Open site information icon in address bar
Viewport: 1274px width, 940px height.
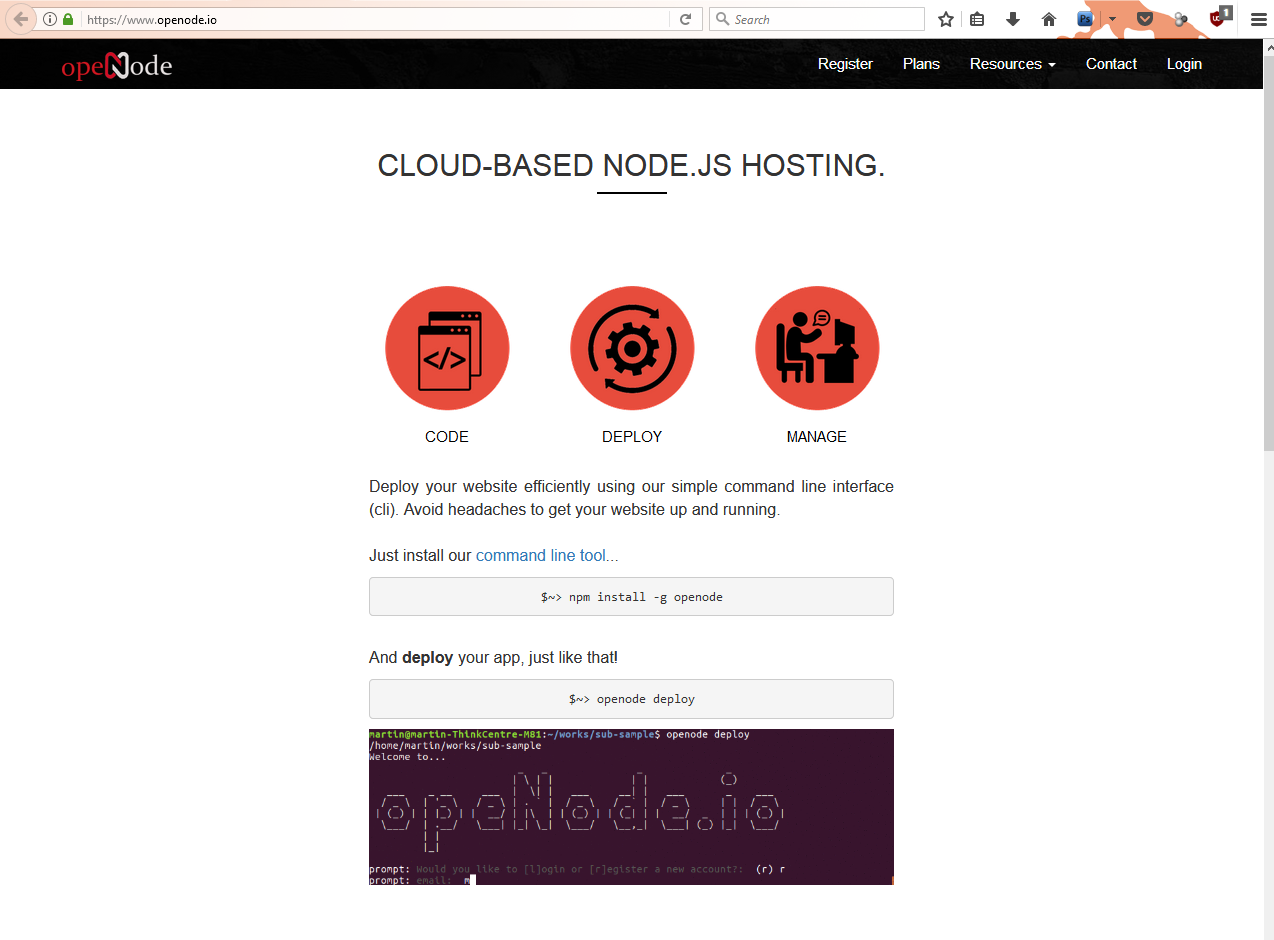click(50, 19)
